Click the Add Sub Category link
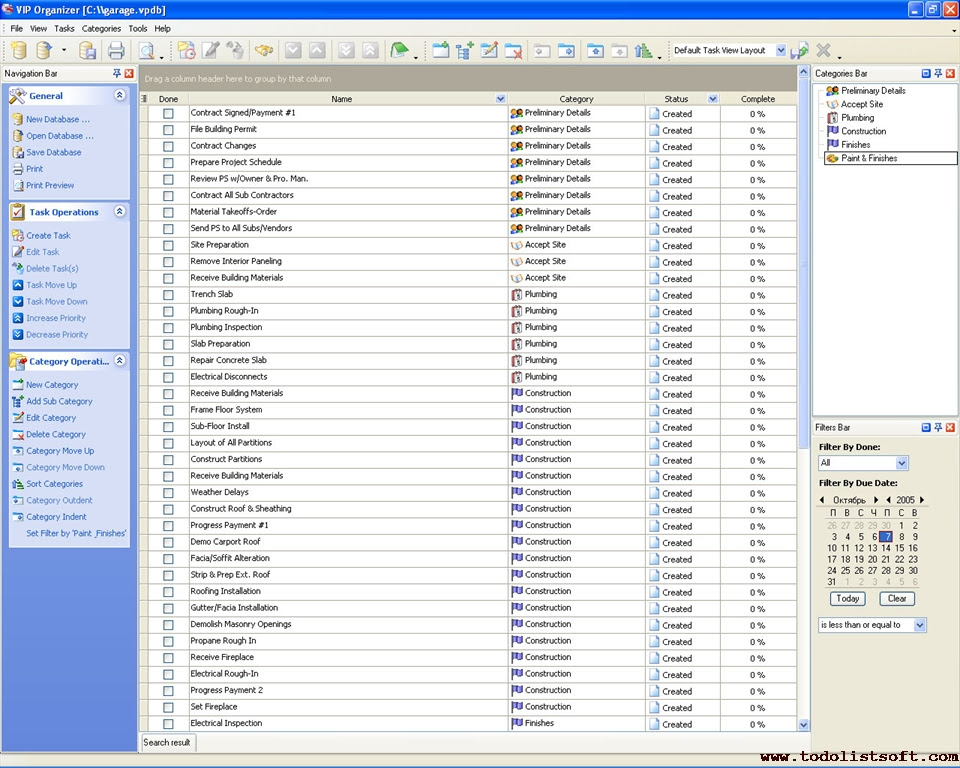Screen dimensions: 960x768 point(59,401)
